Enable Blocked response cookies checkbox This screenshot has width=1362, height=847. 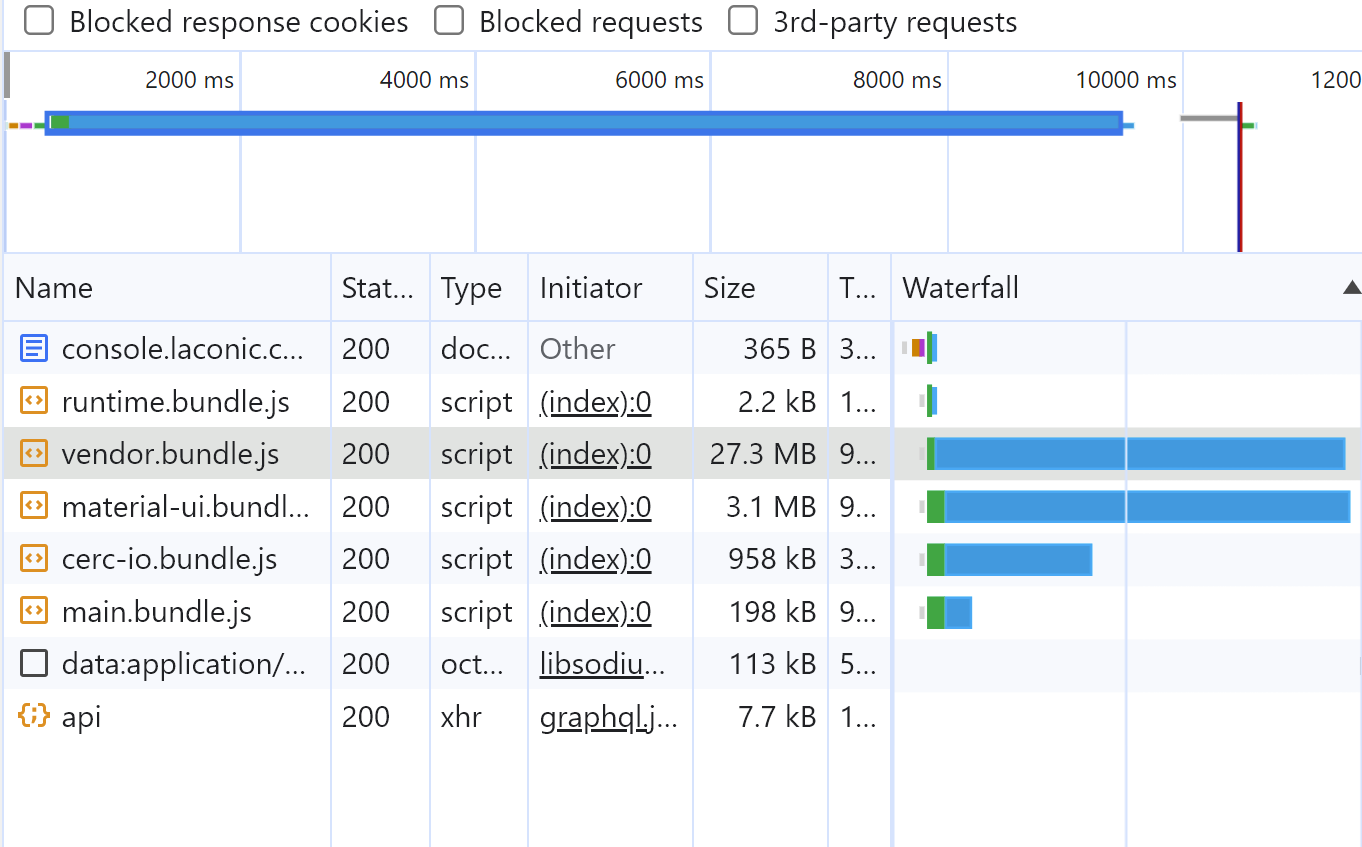(x=39, y=21)
